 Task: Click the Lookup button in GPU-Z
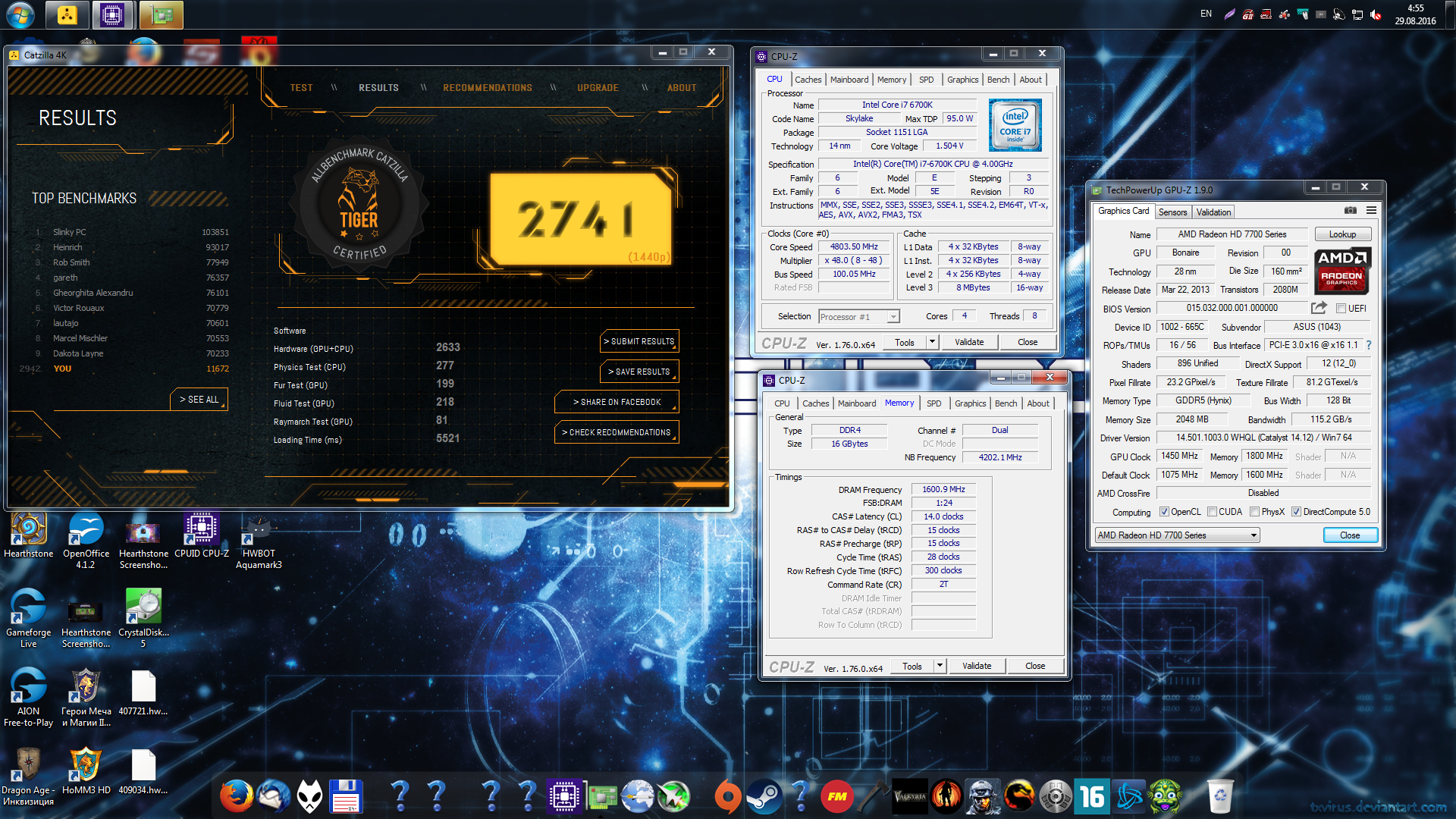pos(1342,234)
